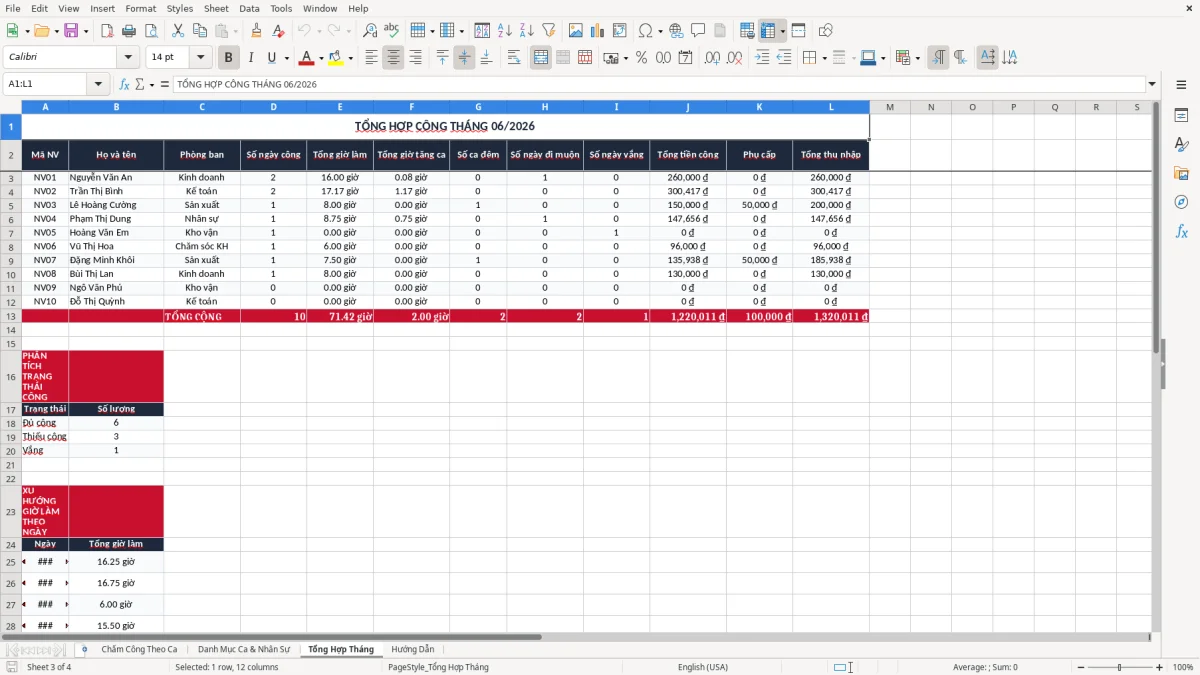Open the Font Name dropdown

128,58
